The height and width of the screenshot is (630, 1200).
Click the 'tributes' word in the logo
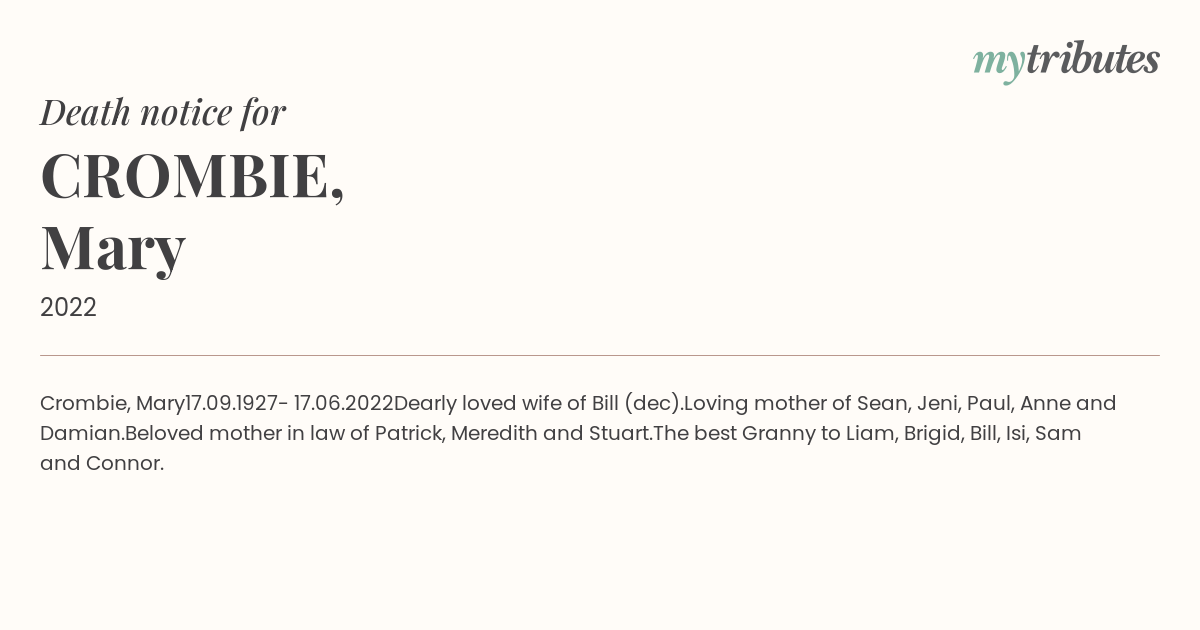tap(1093, 59)
